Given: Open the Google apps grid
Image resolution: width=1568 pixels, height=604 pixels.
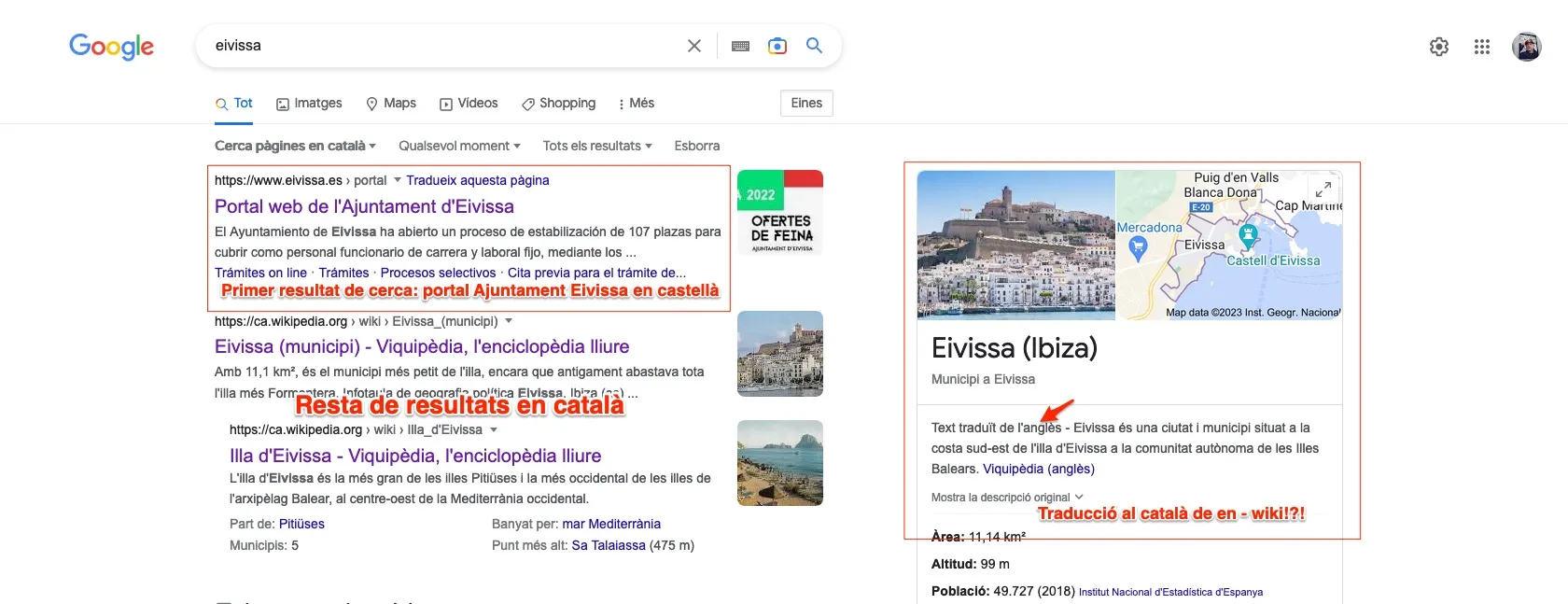Looking at the screenshot, I should [x=1481, y=47].
